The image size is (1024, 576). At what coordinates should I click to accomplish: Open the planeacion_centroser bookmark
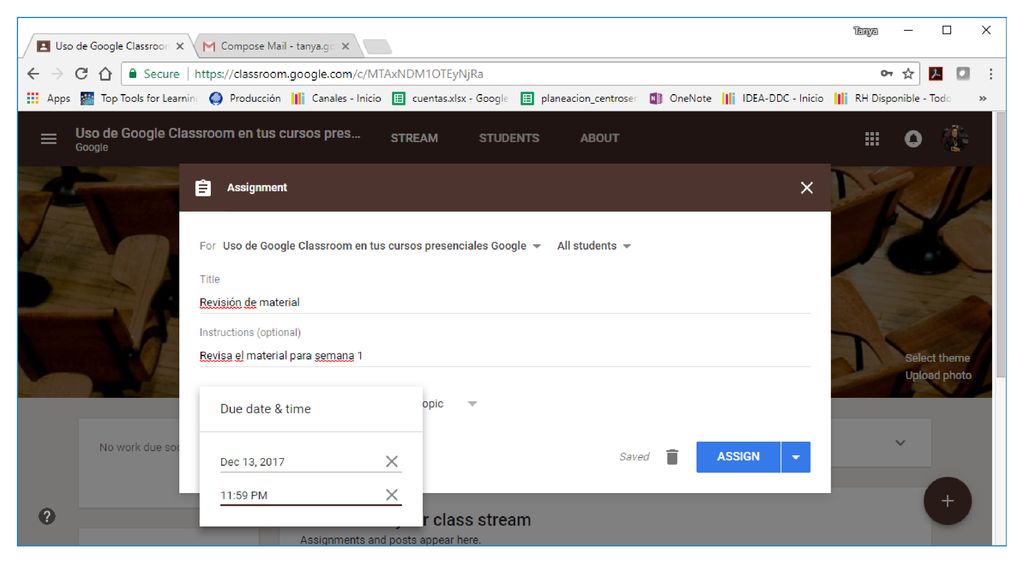tap(579, 98)
